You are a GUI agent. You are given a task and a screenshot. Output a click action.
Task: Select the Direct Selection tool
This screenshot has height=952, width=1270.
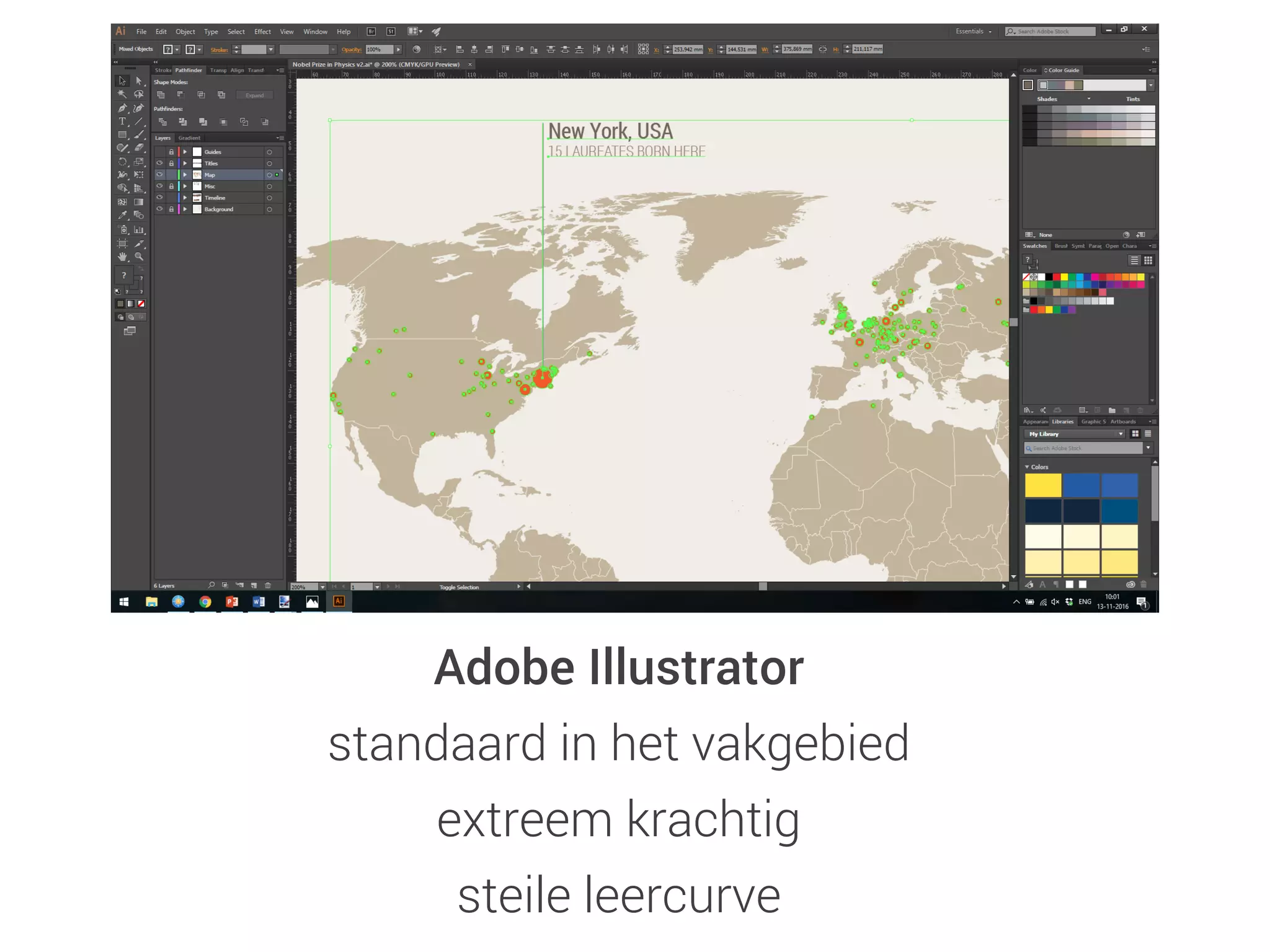[139, 81]
